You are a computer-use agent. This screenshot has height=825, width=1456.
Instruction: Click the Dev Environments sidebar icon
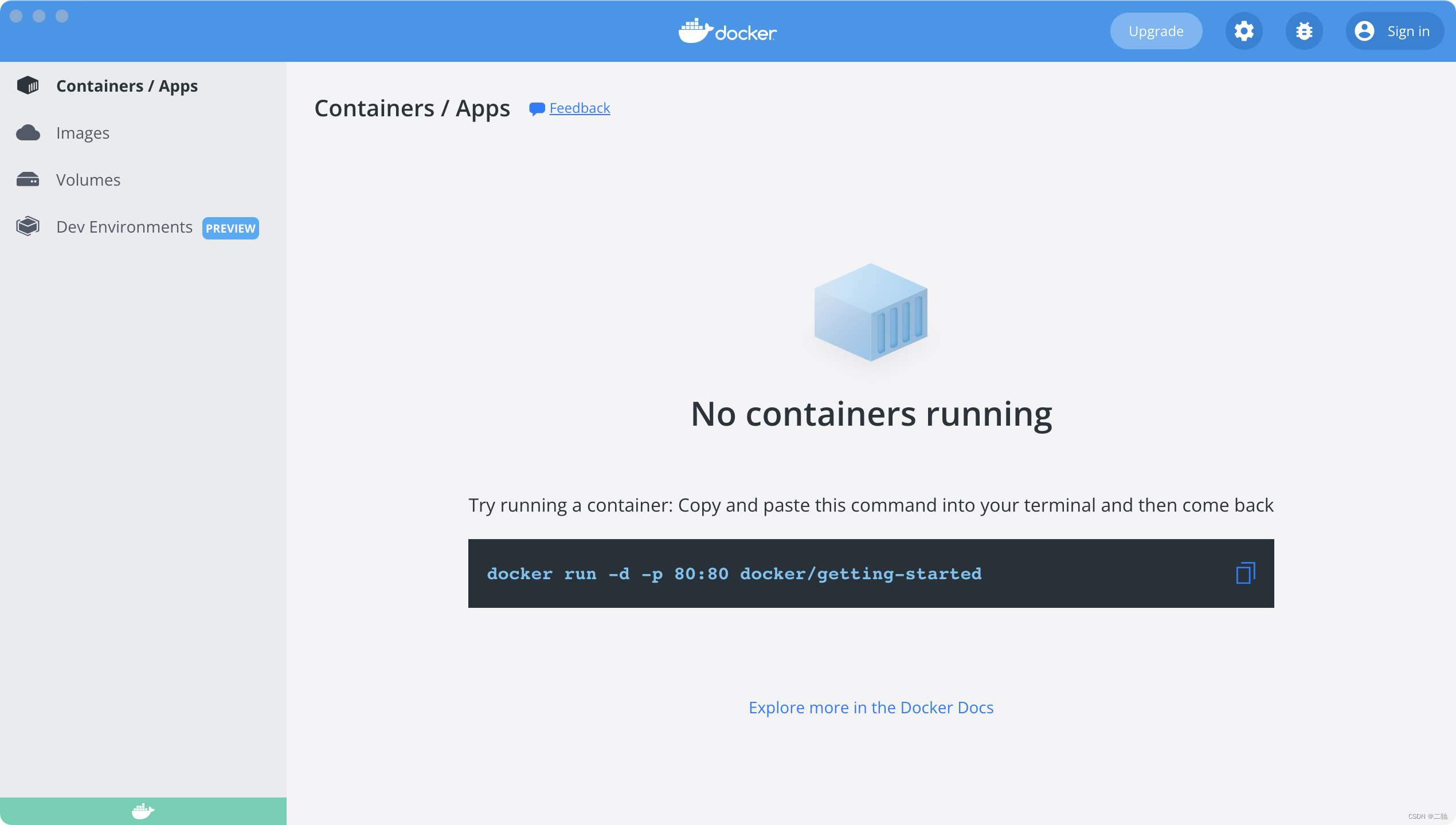pos(27,227)
